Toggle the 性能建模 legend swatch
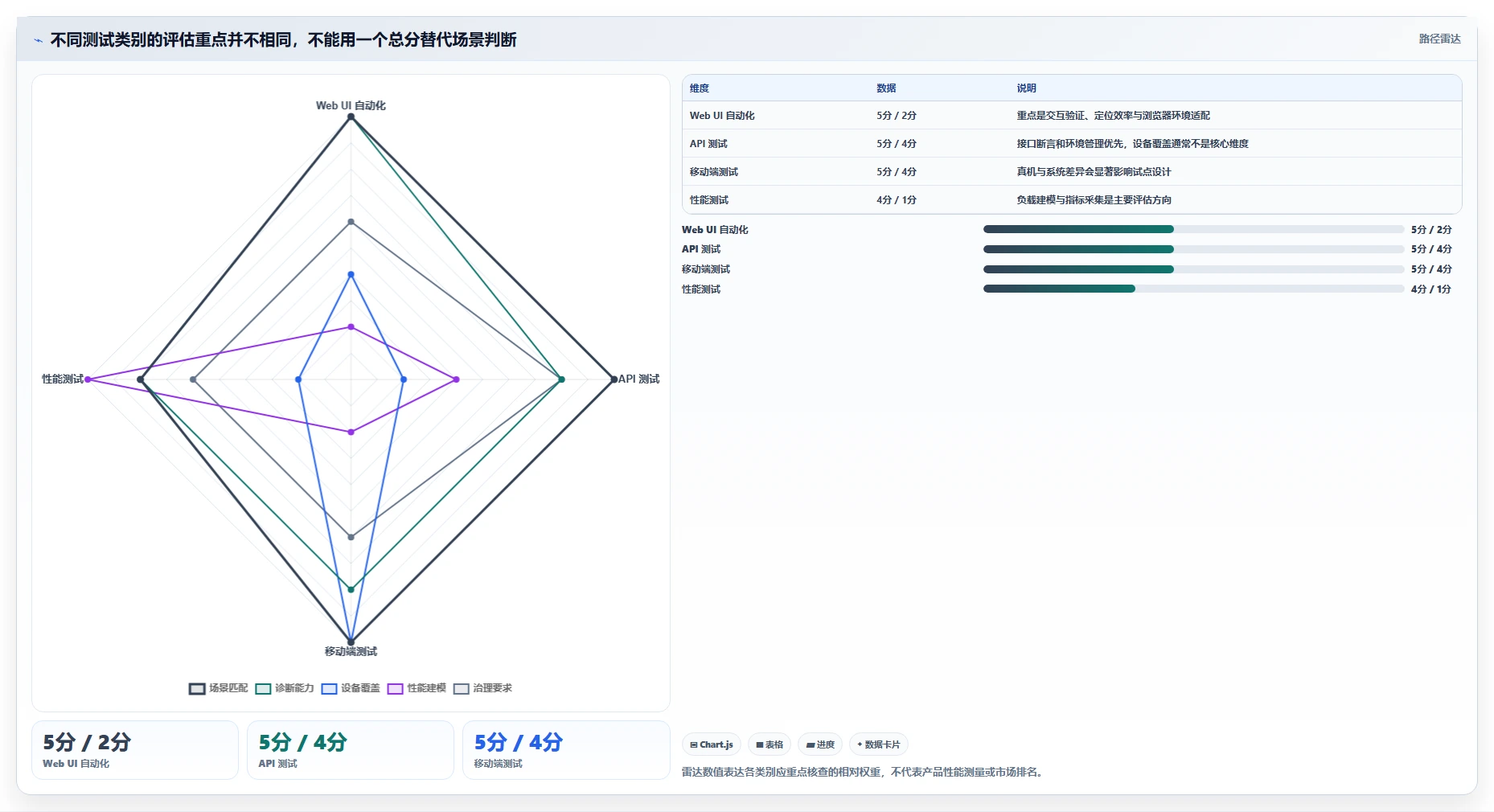Screen dimensions: 1494x812 (395, 688)
